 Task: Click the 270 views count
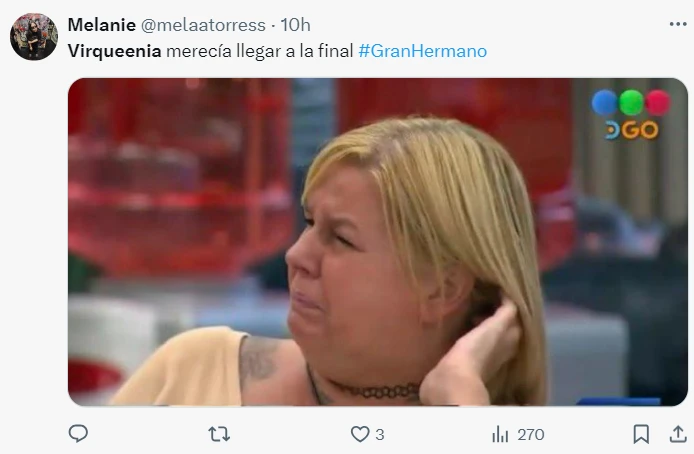coord(531,435)
